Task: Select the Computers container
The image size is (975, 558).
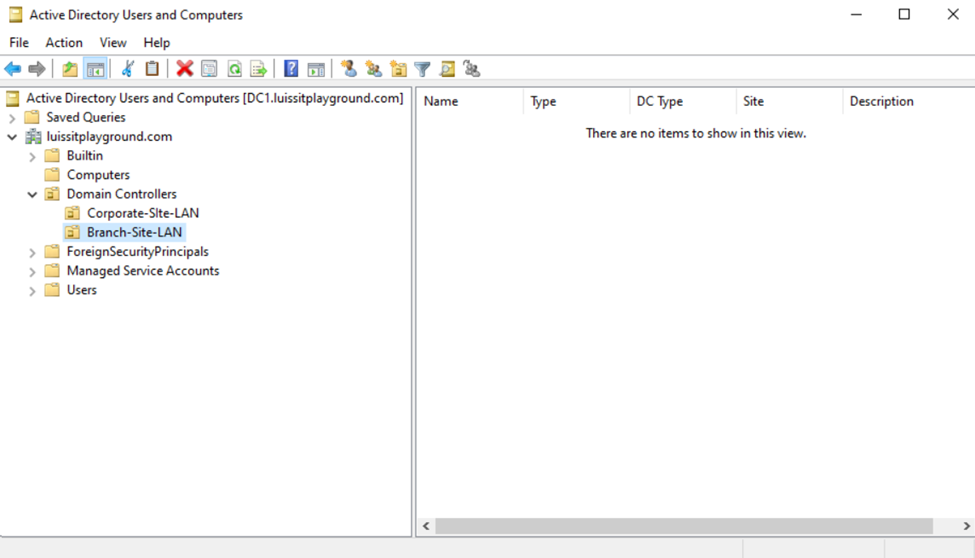Action: tap(98, 175)
